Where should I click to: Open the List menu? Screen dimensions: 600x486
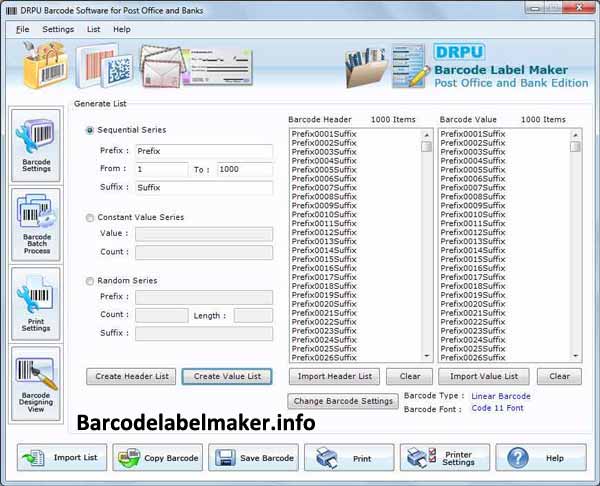click(93, 29)
